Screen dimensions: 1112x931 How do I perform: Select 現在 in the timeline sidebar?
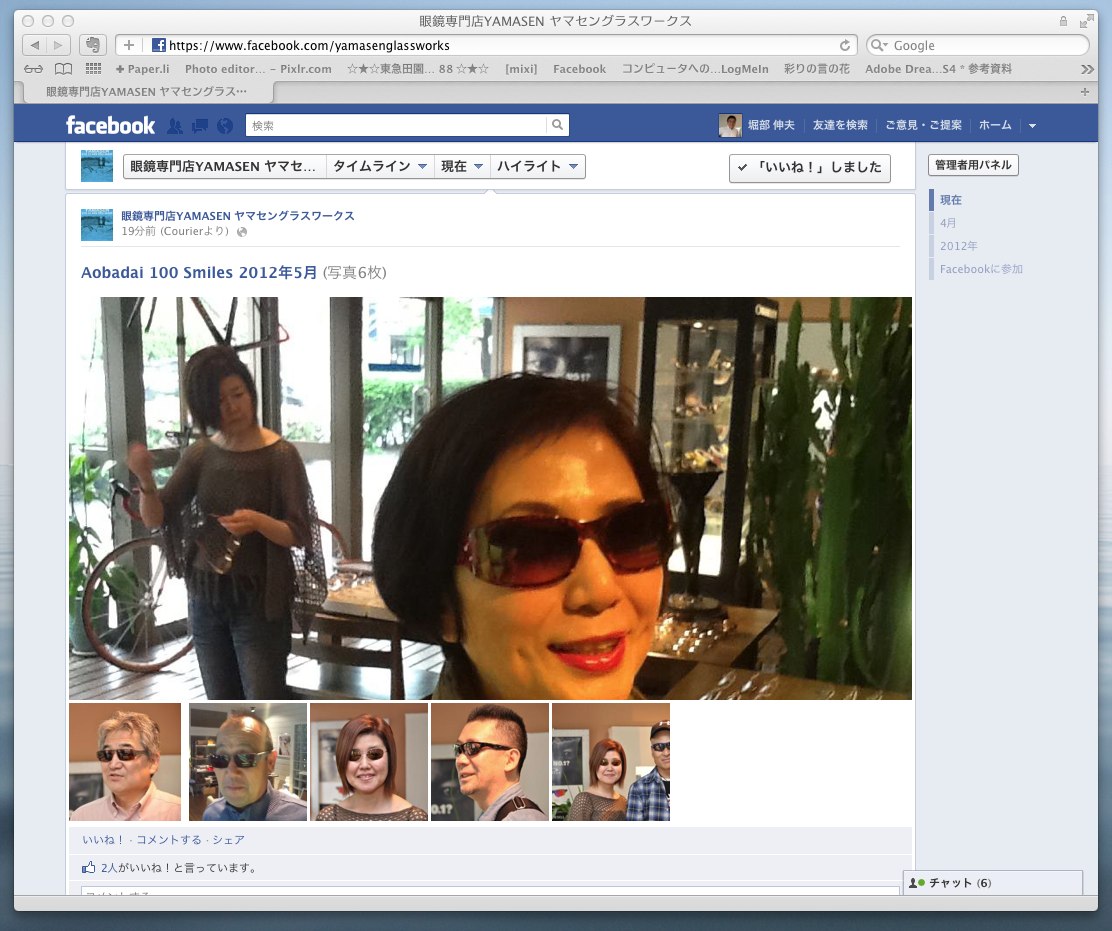(x=950, y=200)
